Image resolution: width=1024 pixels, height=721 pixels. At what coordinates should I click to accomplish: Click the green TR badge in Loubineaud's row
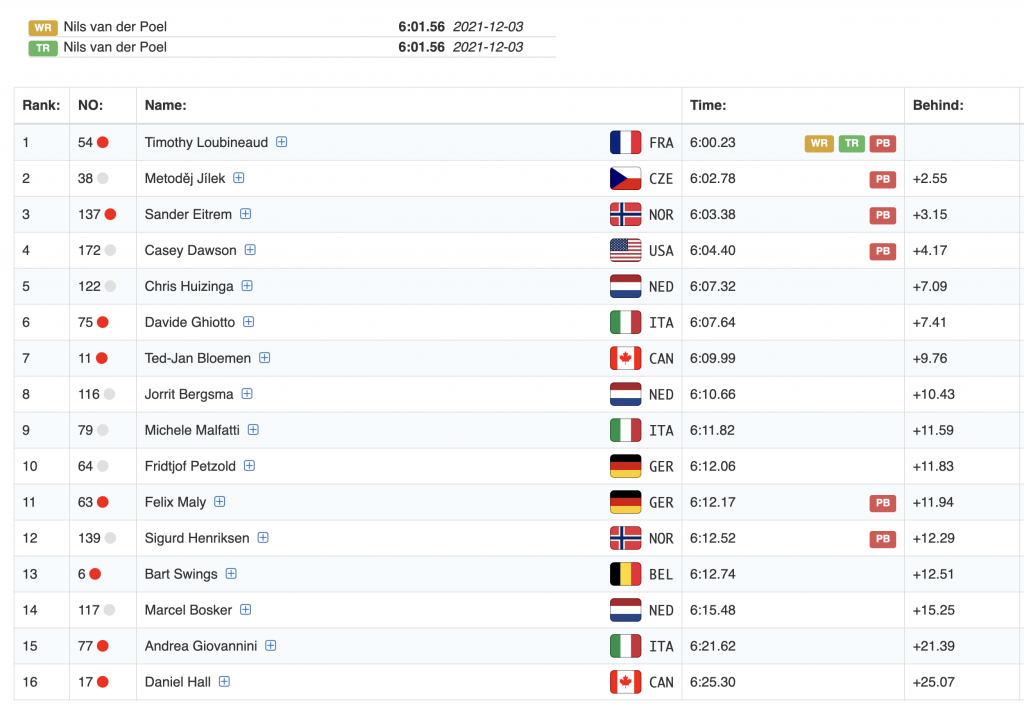[x=852, y=143]
